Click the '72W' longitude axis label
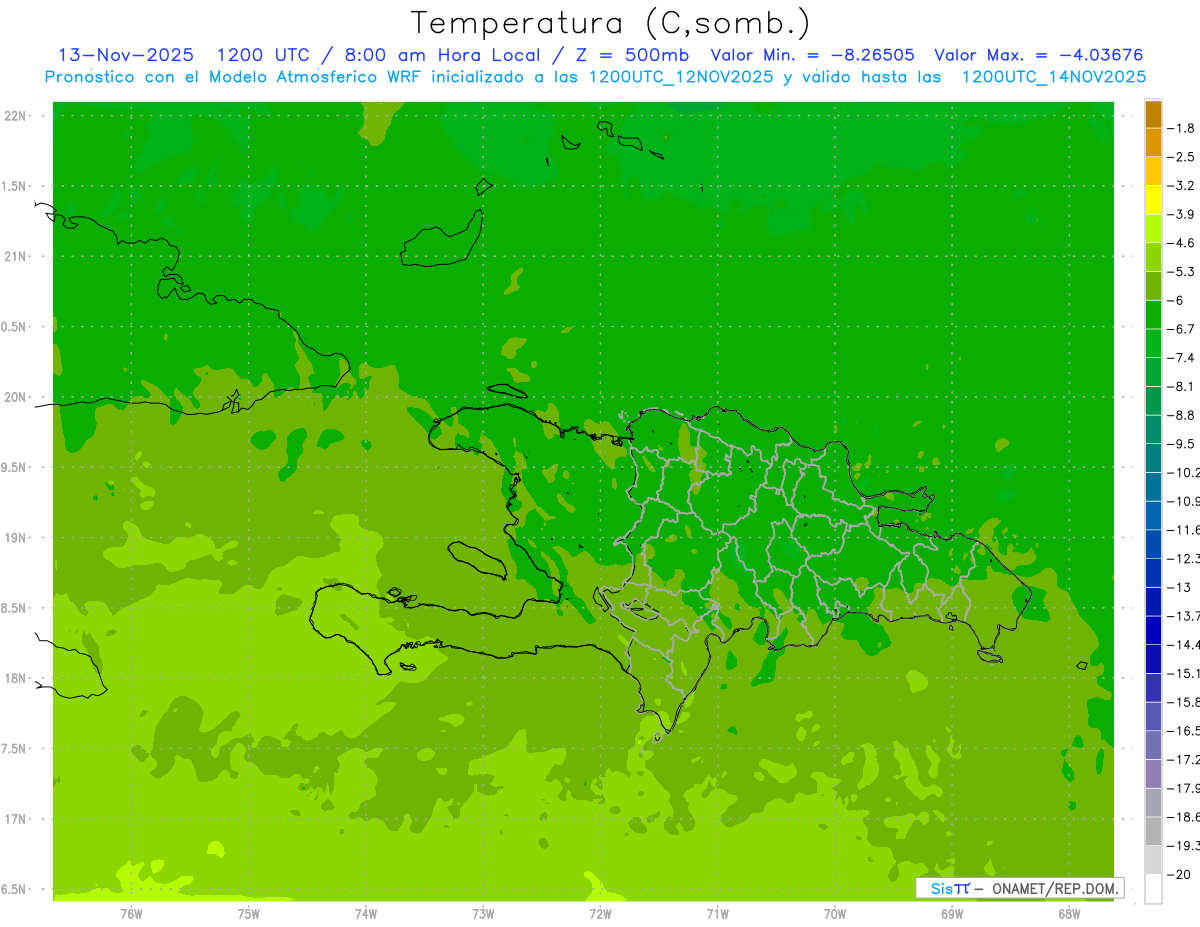 click(x=600, y=914)
